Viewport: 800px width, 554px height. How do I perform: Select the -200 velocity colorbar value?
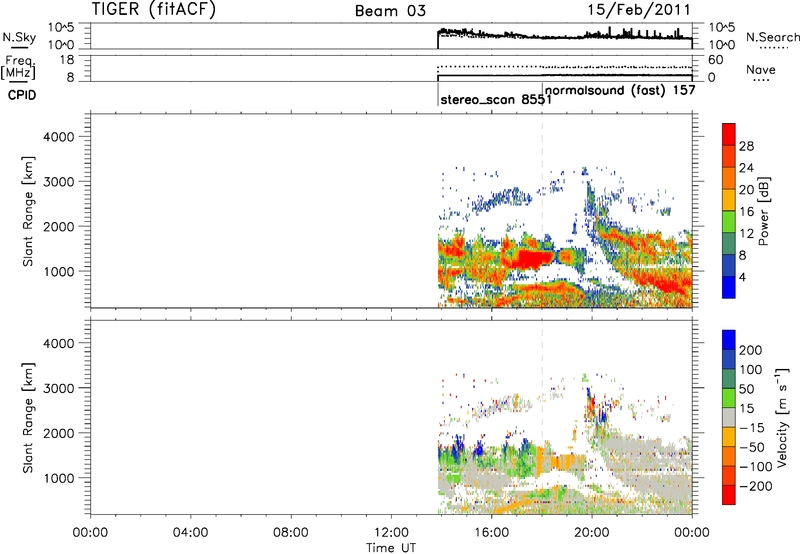tap(755, 486)
